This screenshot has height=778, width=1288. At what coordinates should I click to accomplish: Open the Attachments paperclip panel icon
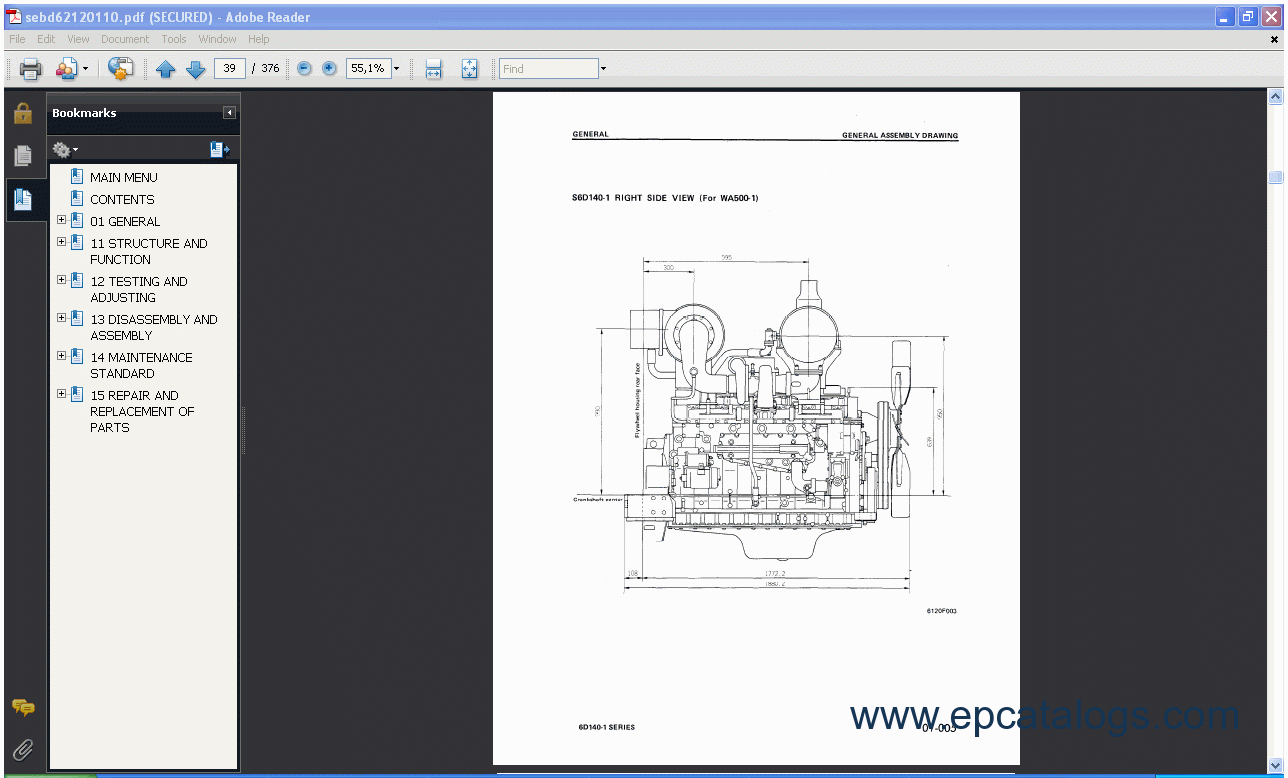[x=23, y=749]
